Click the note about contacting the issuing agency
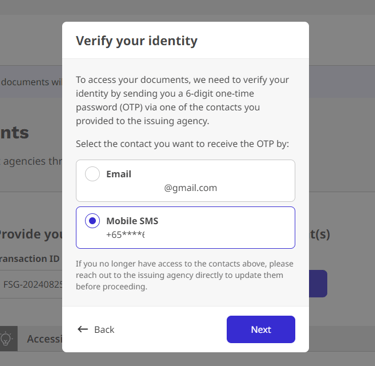Screen dimensions: 375x366 (x=184, y=275)
